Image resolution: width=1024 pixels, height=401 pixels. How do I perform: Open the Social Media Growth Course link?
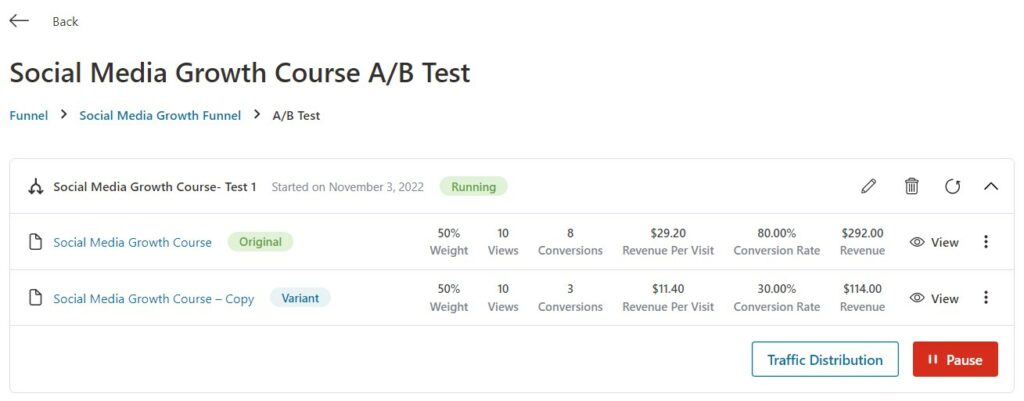click(x=133, y=242)
